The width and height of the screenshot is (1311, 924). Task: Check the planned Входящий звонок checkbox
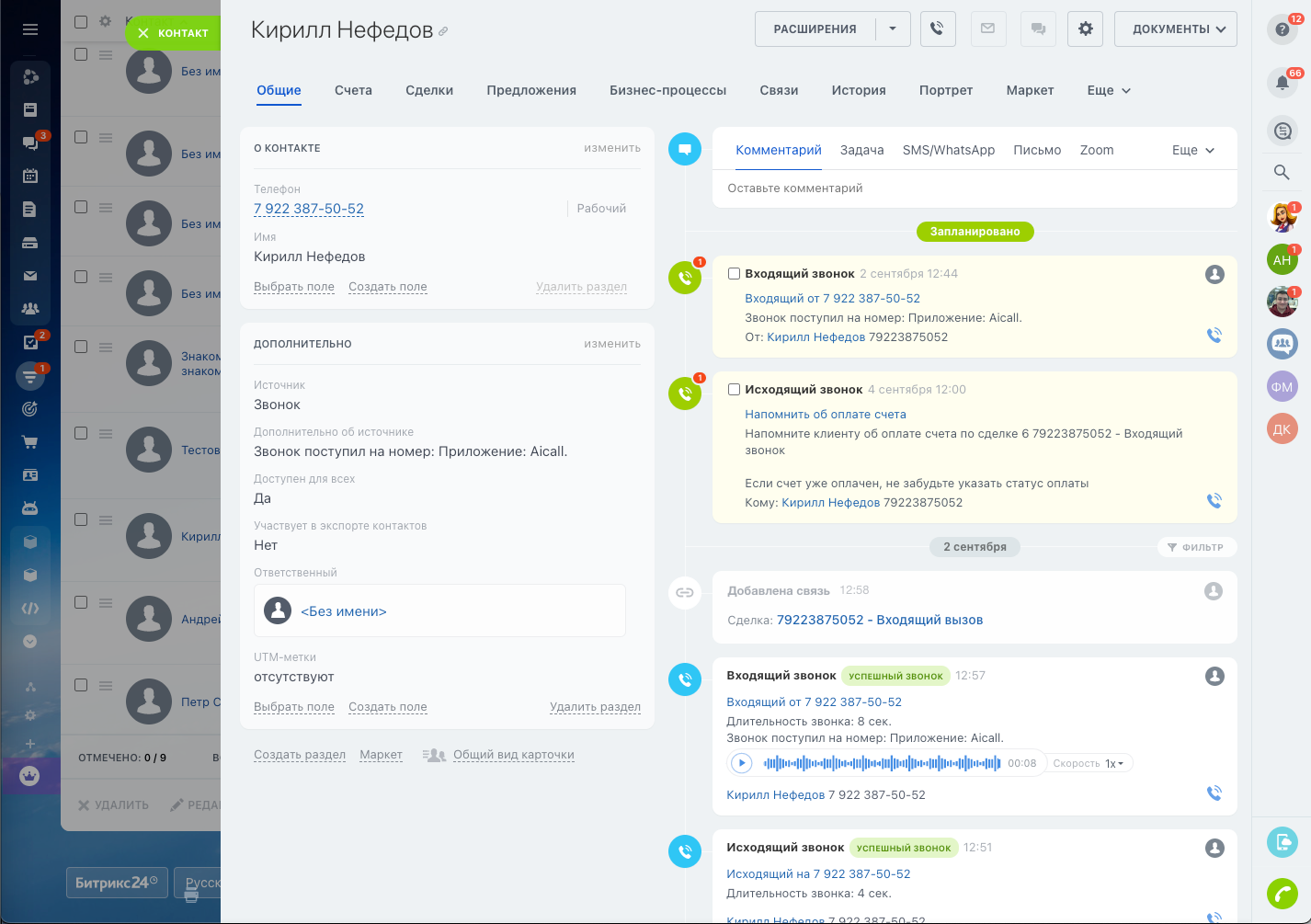click(x=734, y=273)
